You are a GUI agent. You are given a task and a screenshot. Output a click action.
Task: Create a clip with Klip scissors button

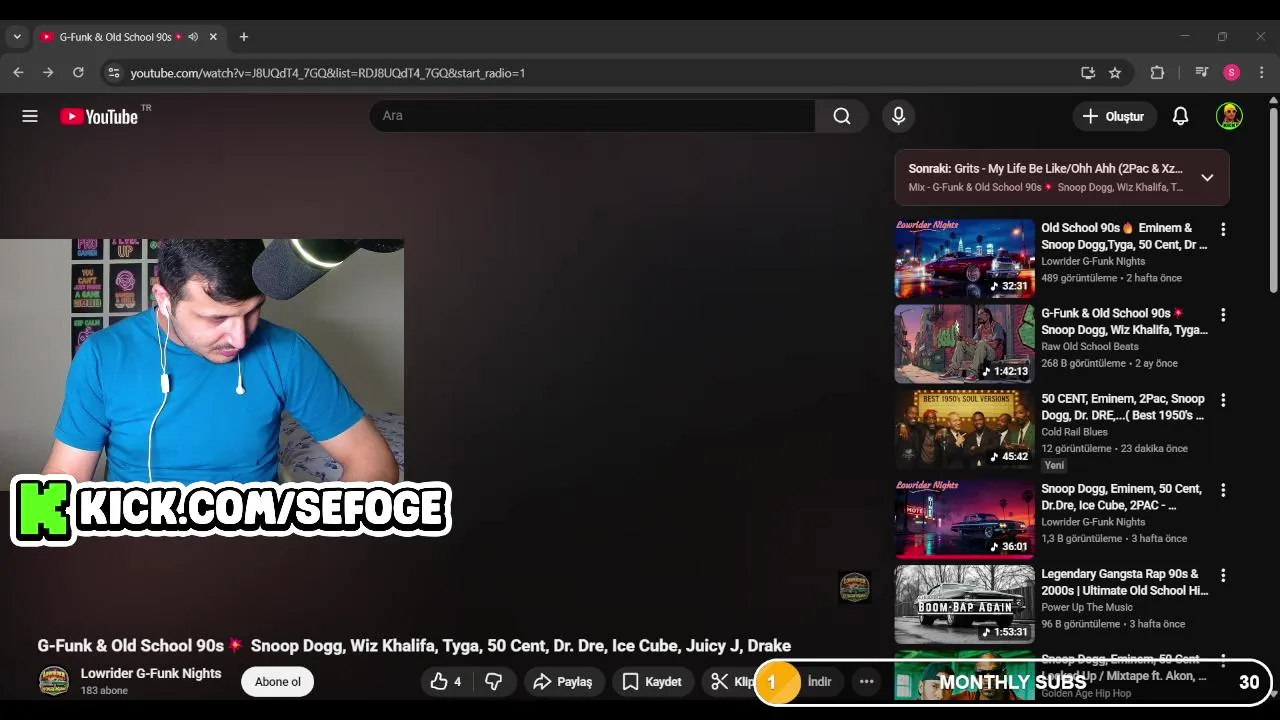tap(730, 682)
